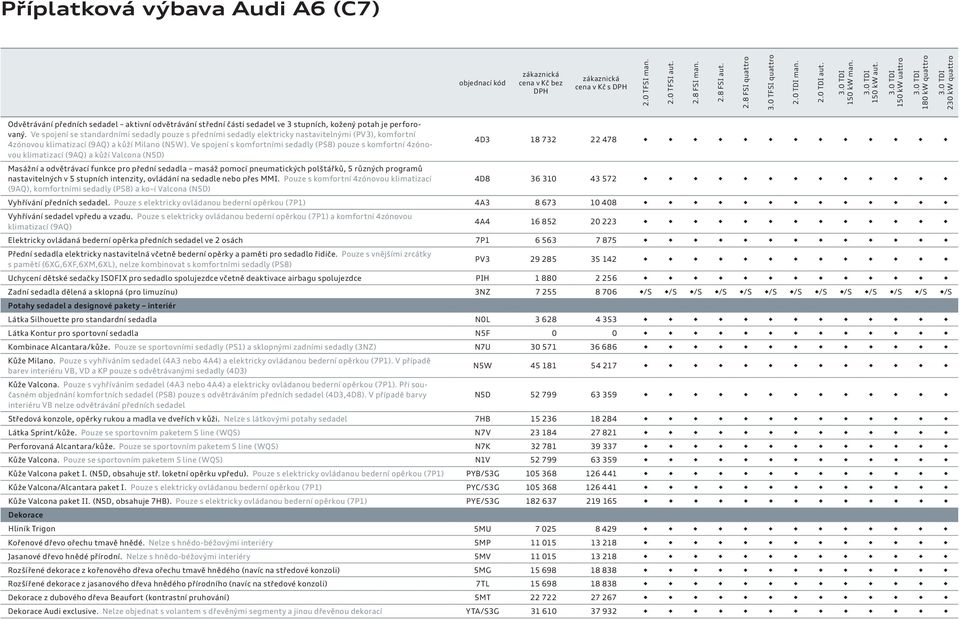
Task: Click order code "PIH"
Action: pyautogui.click(x=482, y=278)
